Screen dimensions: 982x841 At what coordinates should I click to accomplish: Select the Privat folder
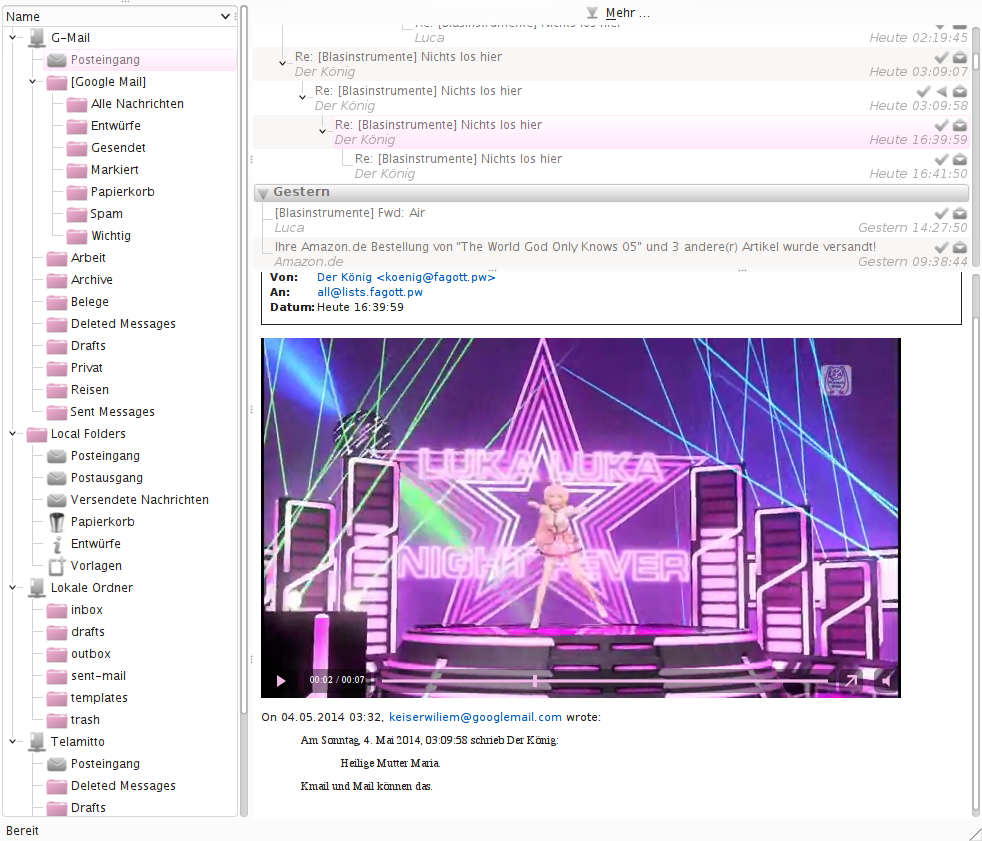click(86, 368)
